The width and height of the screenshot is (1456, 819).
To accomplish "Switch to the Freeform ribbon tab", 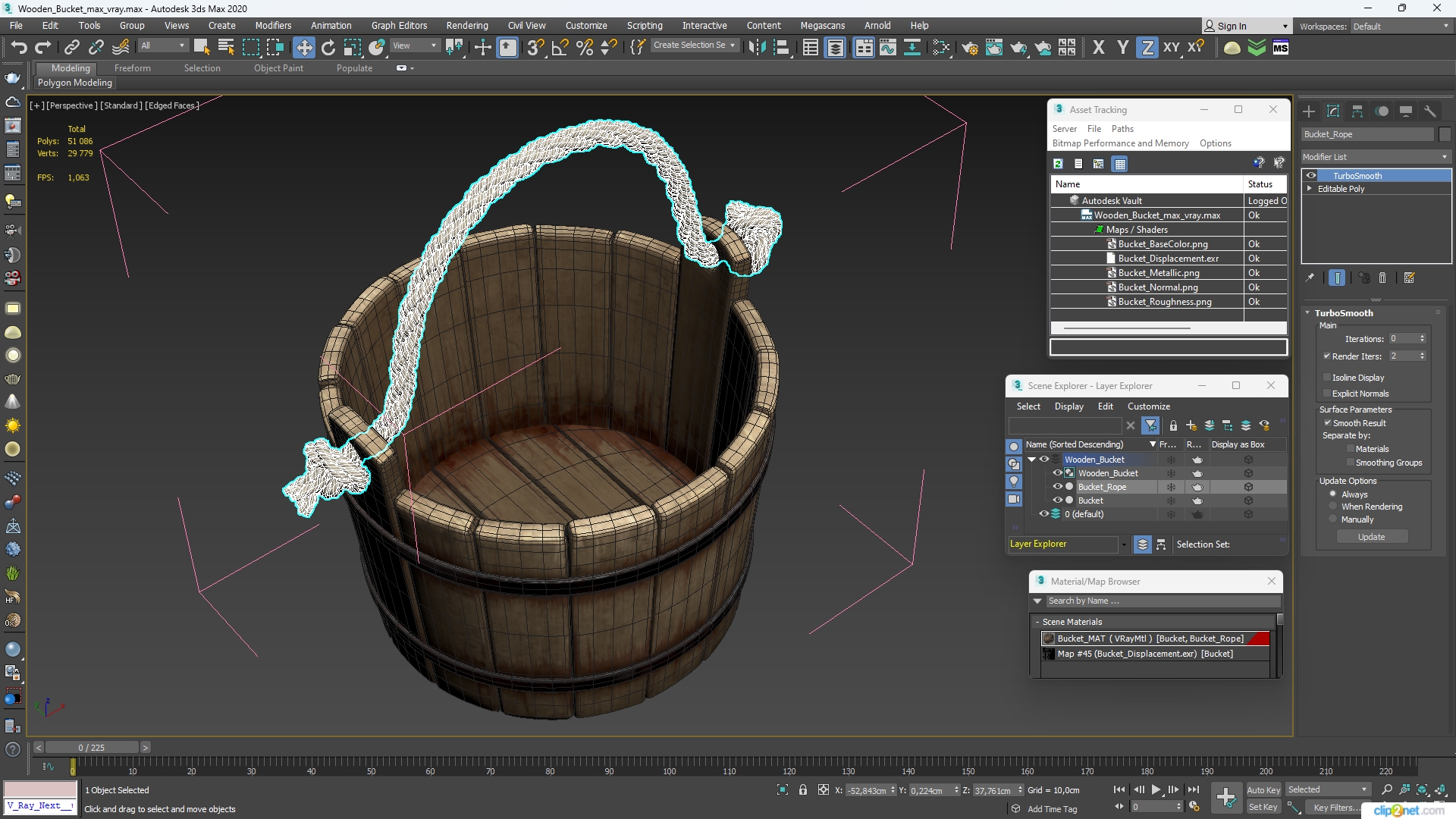I will point(133,68).
